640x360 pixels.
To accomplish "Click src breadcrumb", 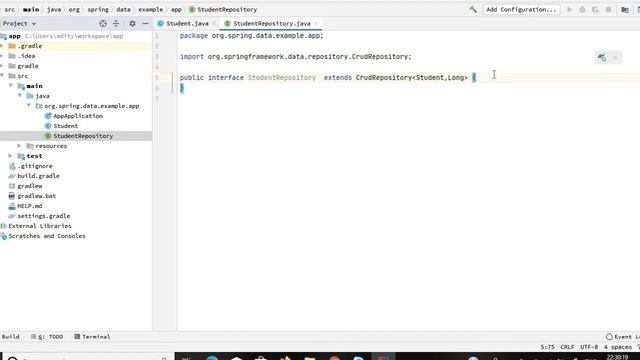I will click(x=9, y=9).
